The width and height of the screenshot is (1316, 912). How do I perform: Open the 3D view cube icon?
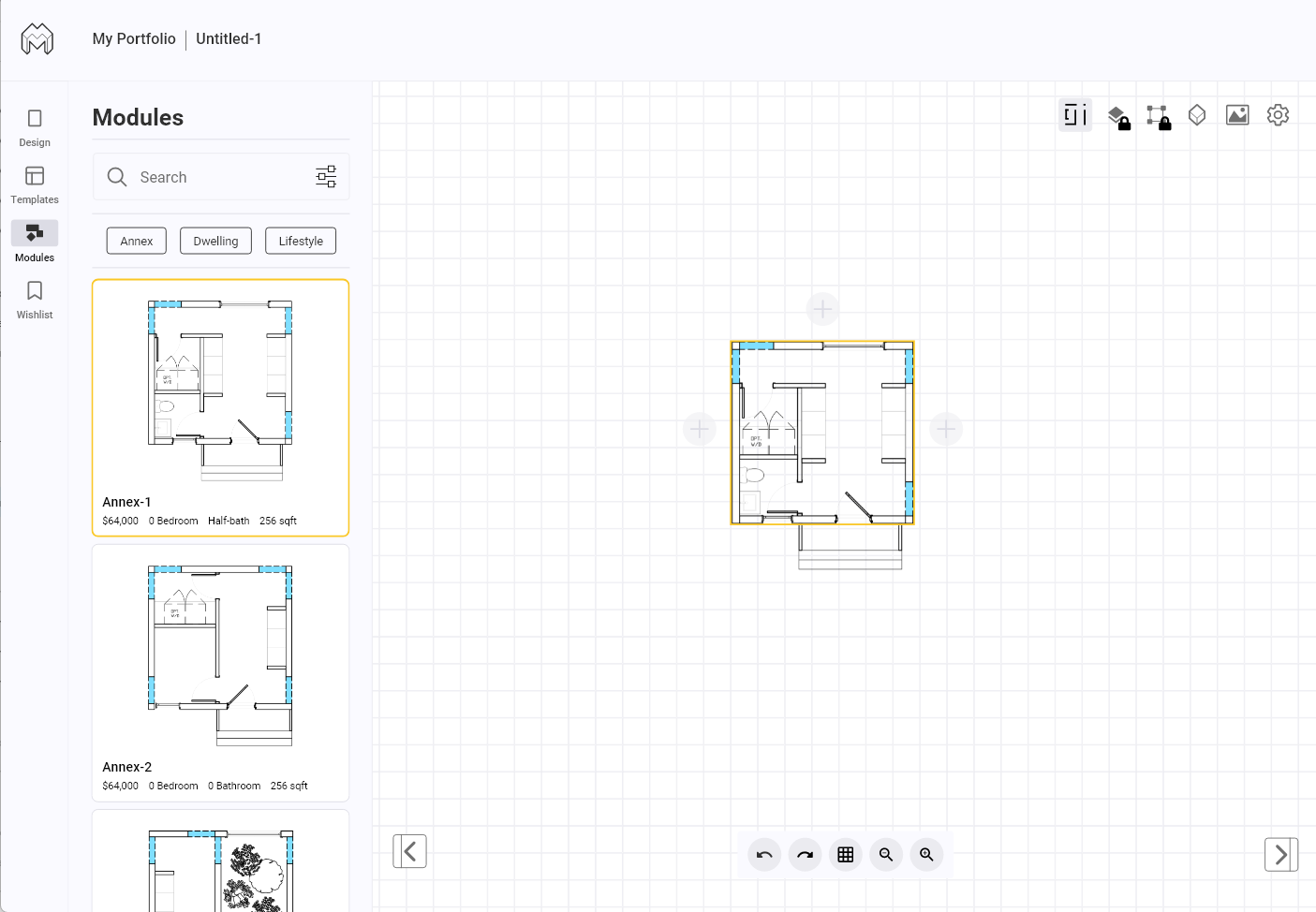(1197, 115)
